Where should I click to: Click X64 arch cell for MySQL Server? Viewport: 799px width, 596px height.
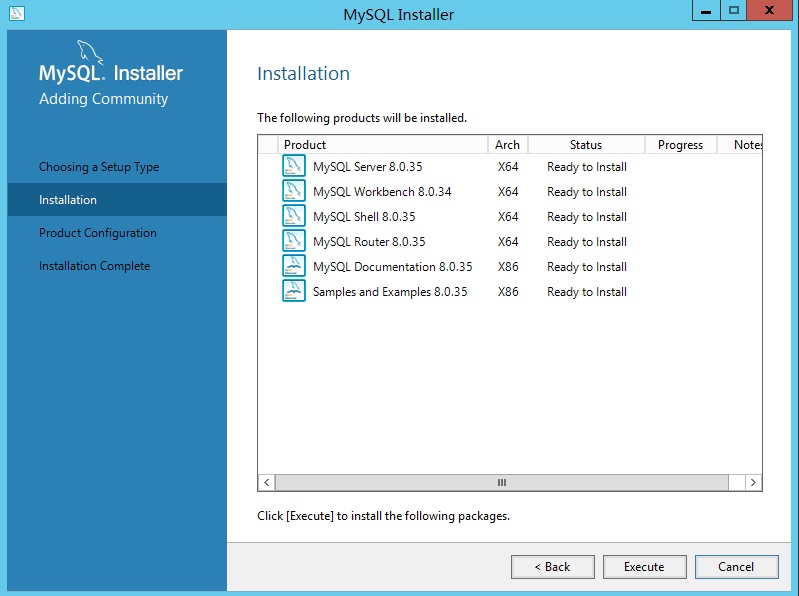pyautogui.click(x=508, y=167)
